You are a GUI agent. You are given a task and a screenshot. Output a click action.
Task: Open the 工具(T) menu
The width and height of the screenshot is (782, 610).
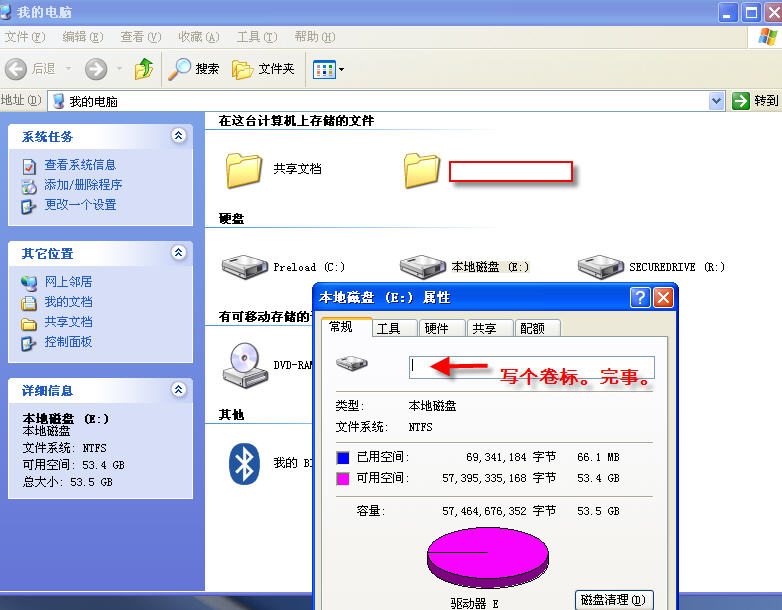click(257, 37)
